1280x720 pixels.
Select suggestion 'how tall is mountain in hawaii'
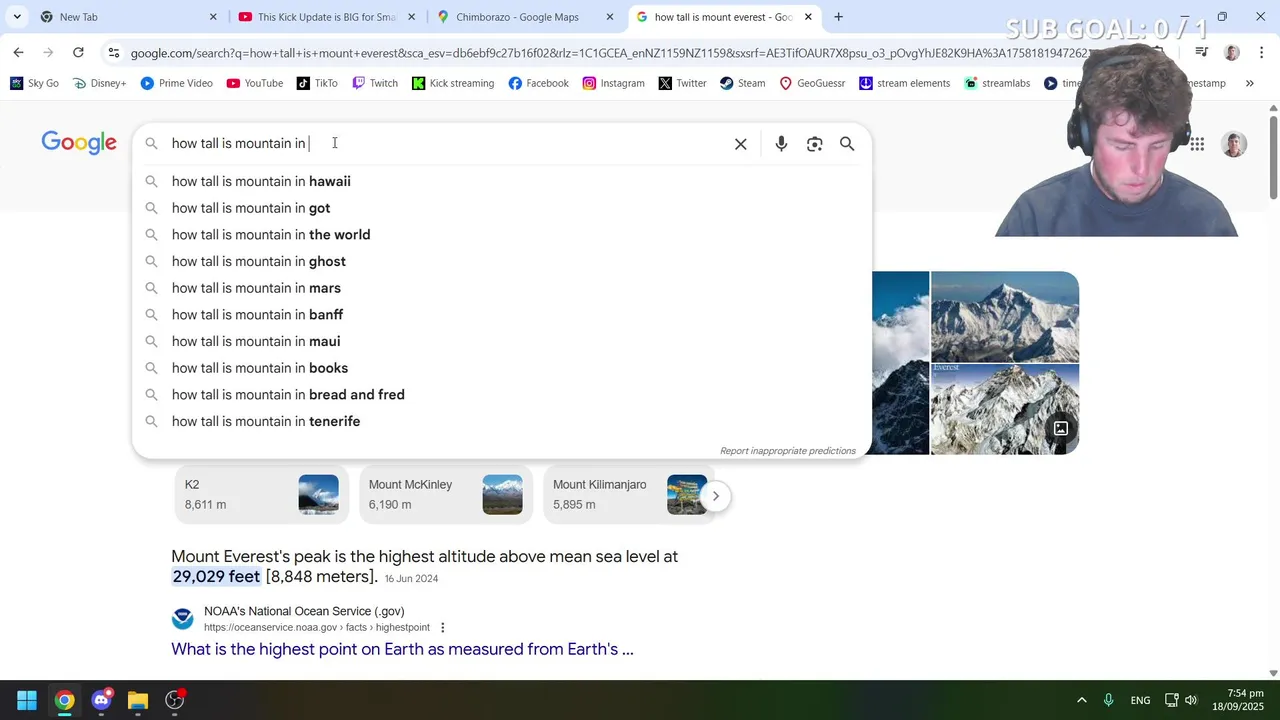point(502,181)
